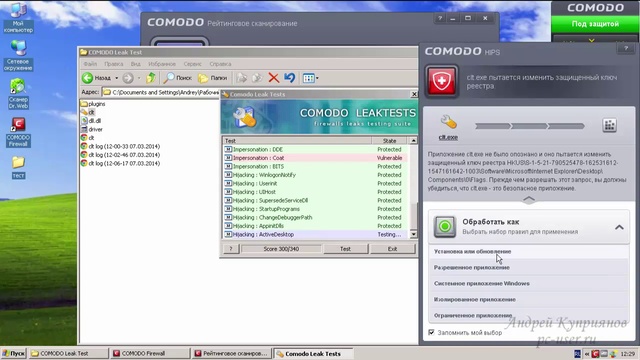Select the plugins folder in Explorer
The width and height of the screenshot is (640, 360).
93,104
